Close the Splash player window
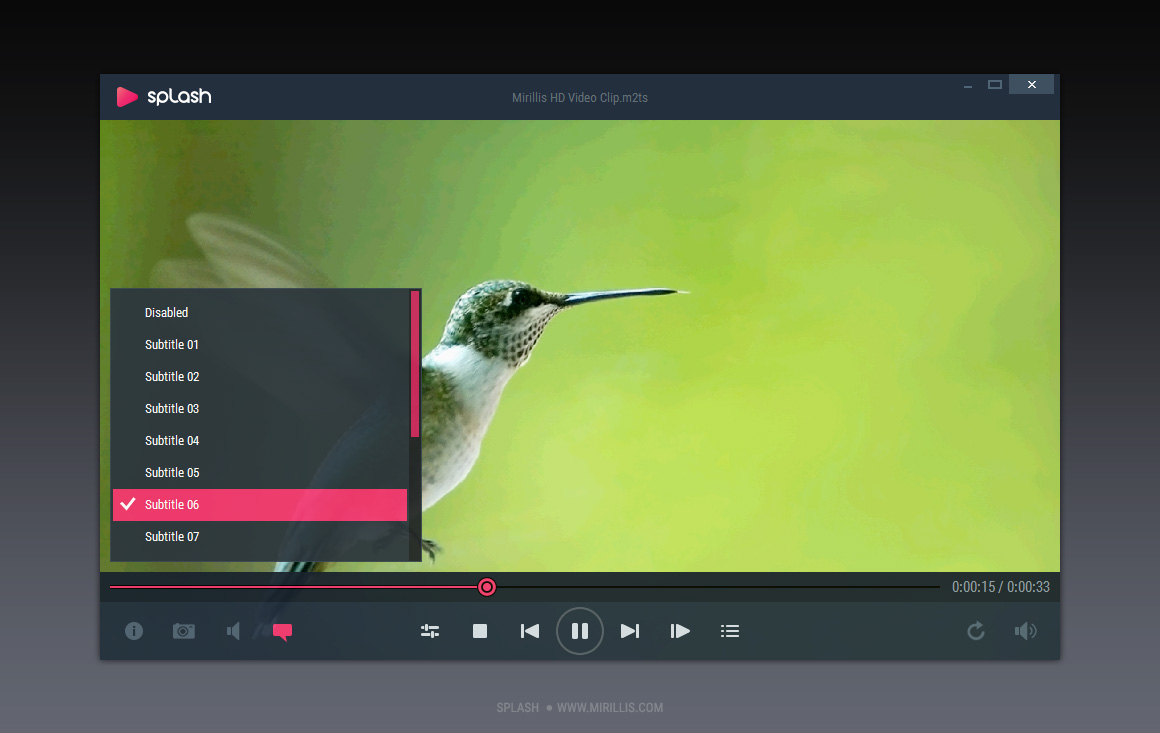1160x733 pixels. click(1032, 85)
